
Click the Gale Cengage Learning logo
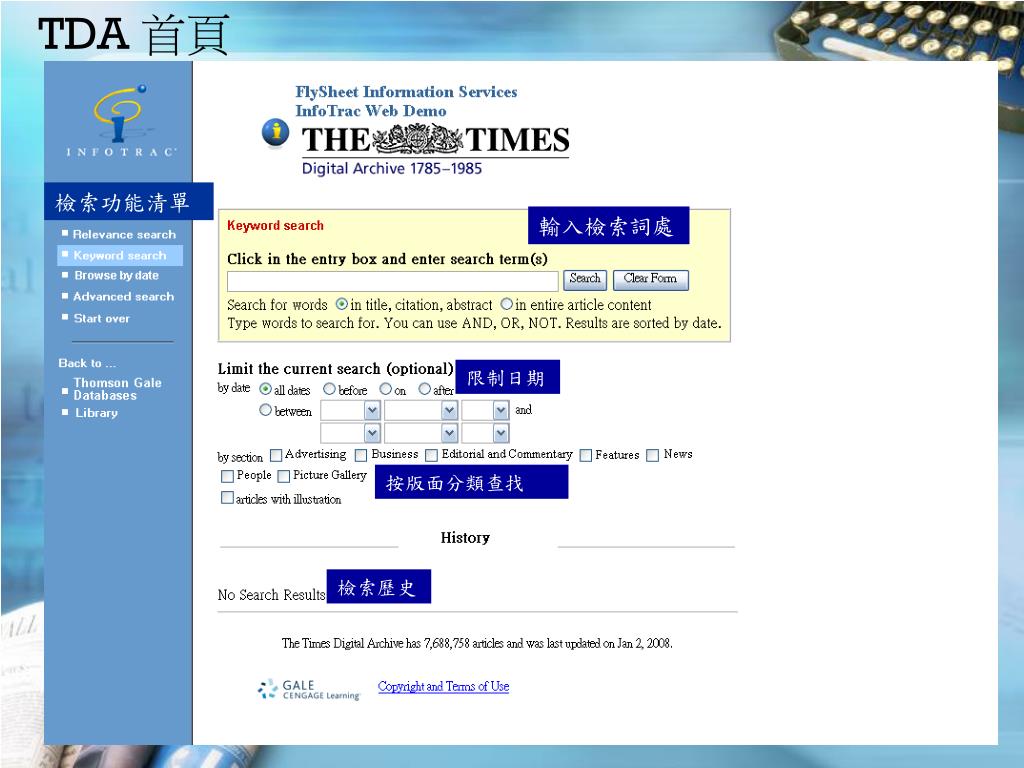point(308,690)
